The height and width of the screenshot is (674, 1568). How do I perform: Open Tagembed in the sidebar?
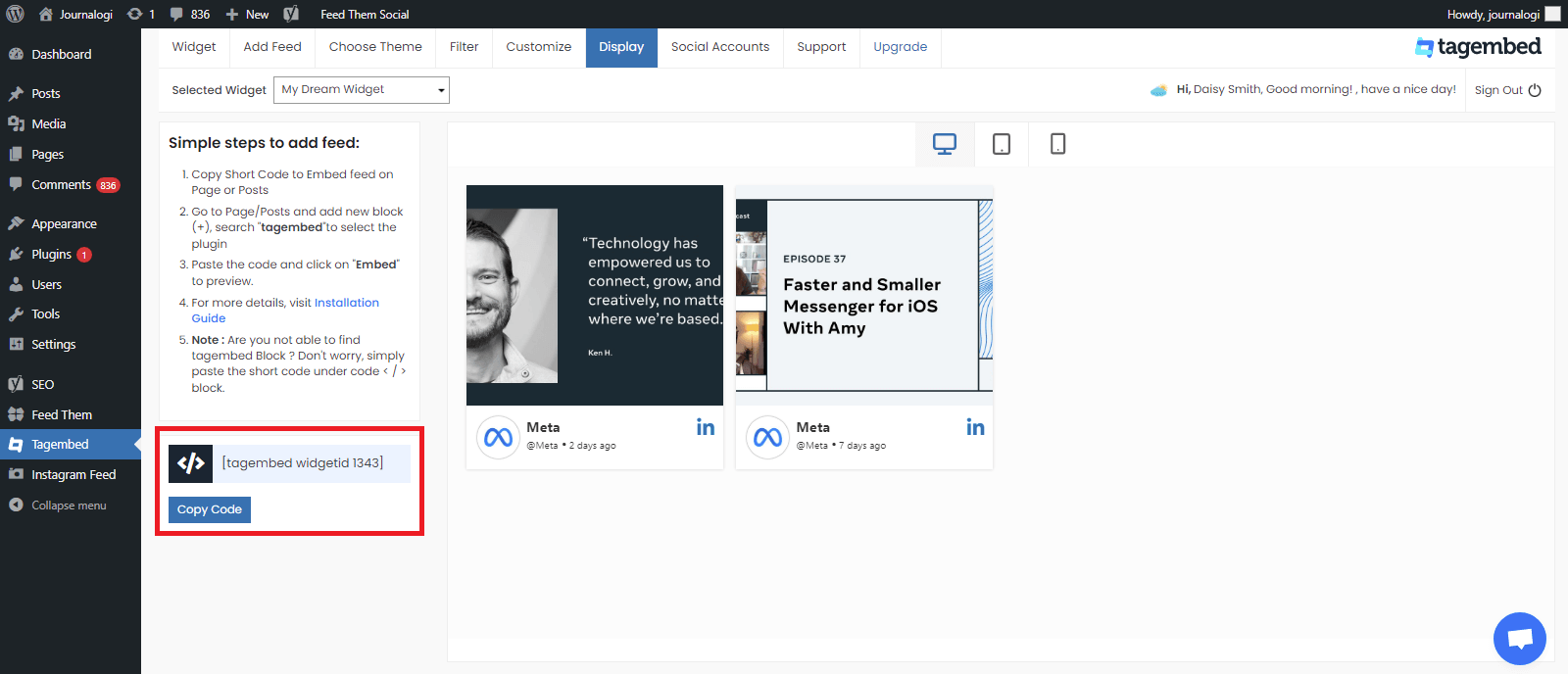(x=71, y=444)
